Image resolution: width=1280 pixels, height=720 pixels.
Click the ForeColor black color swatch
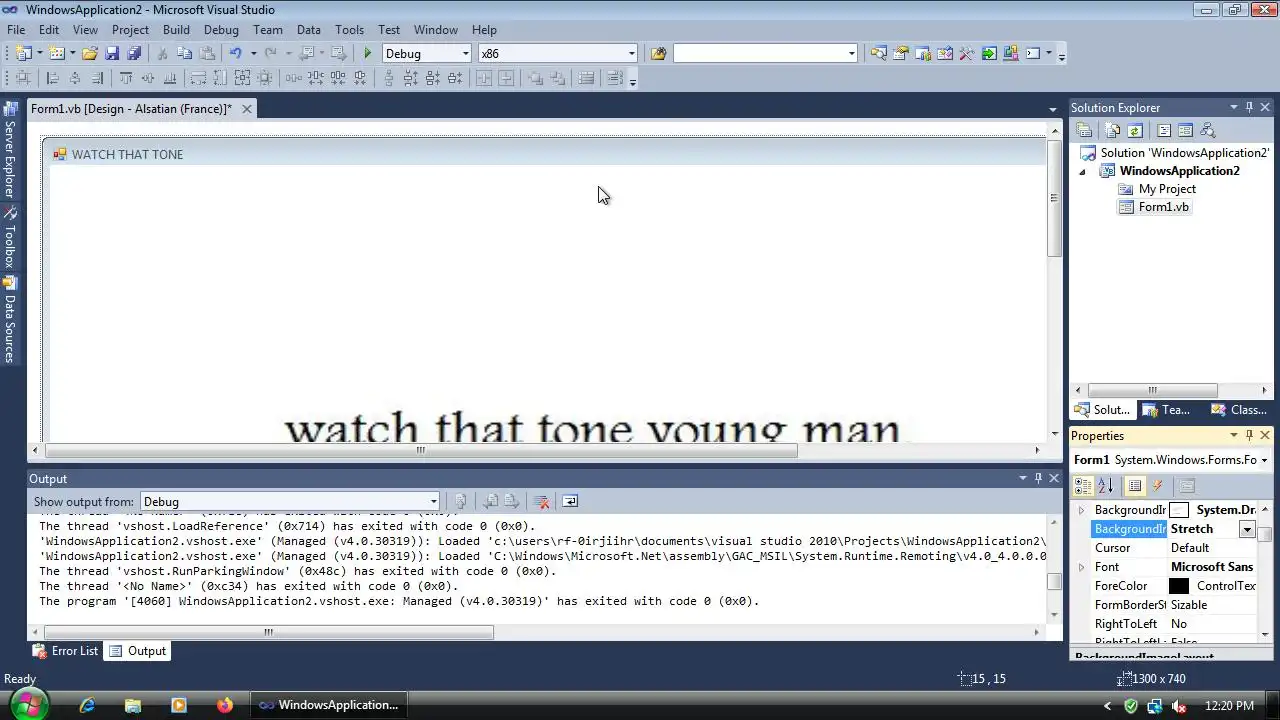click(1179, 586)
